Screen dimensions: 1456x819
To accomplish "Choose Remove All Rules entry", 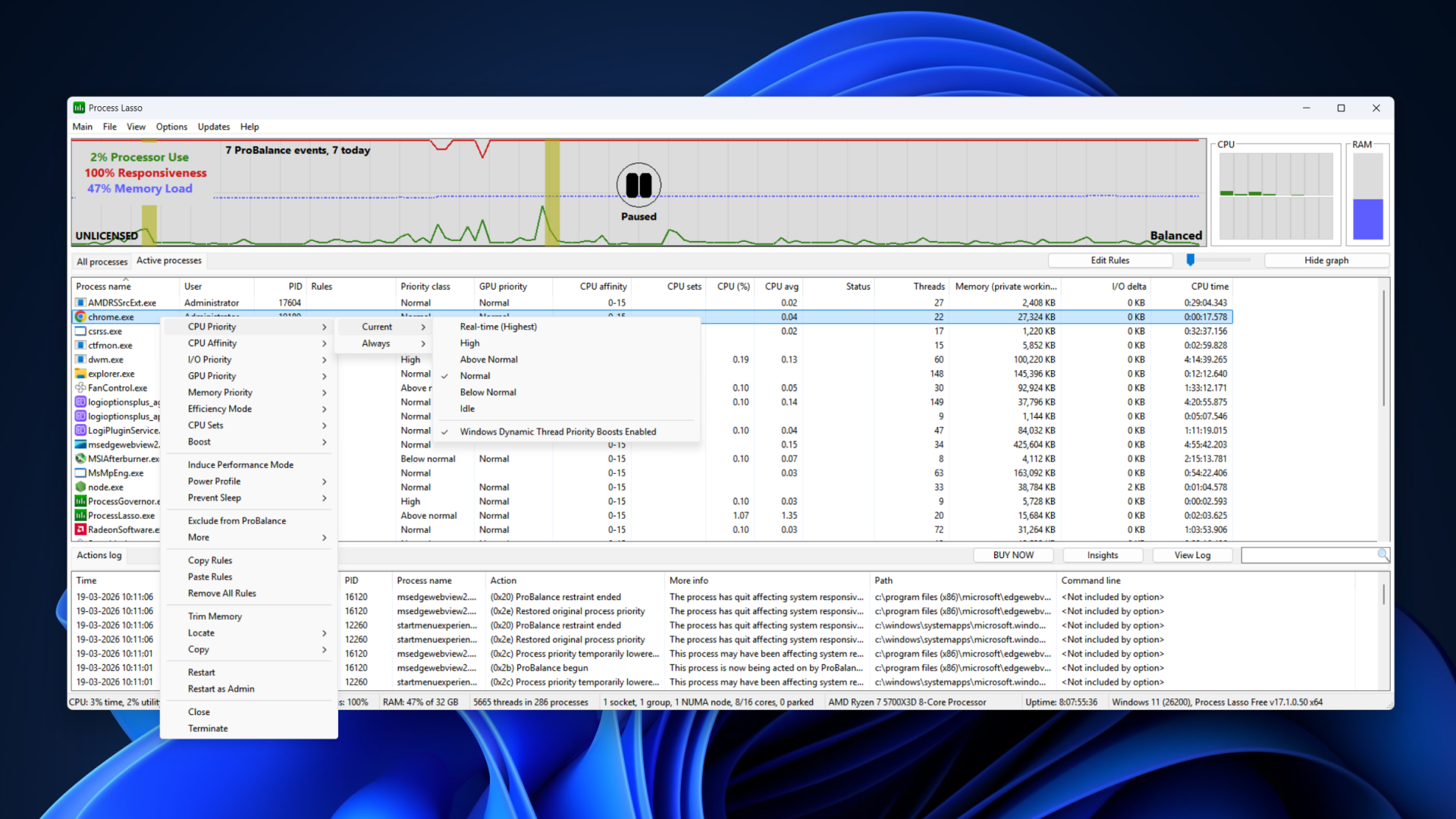I will tap(249, 594).
